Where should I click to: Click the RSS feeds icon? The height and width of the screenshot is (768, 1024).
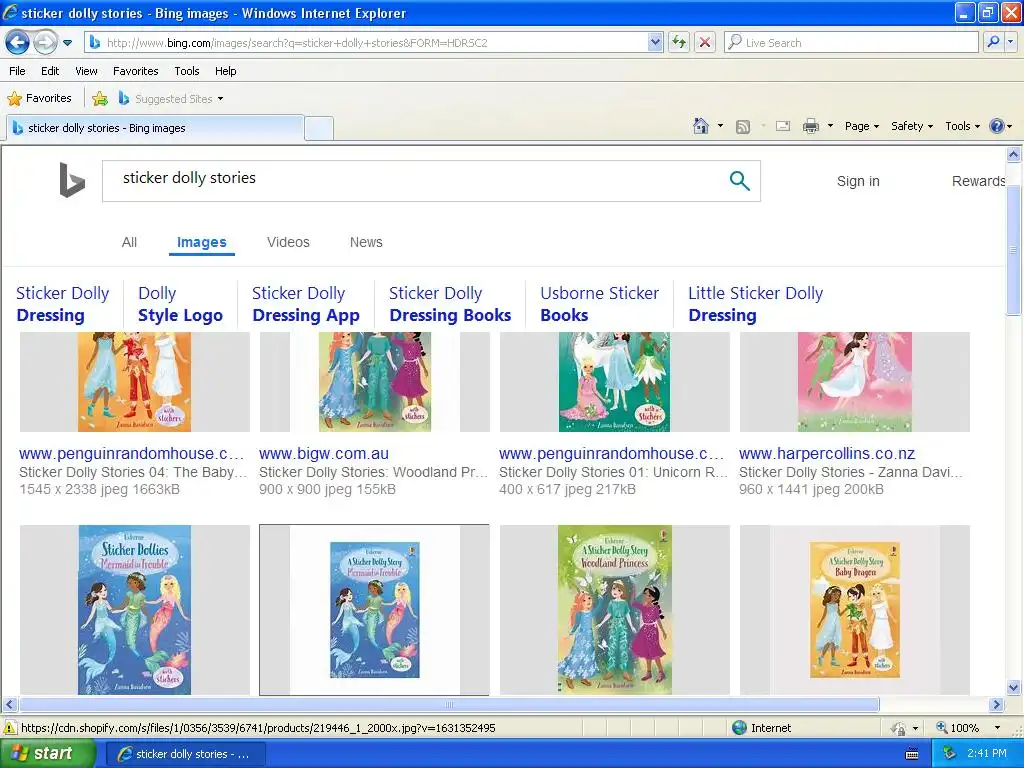(x=743, y=127)
